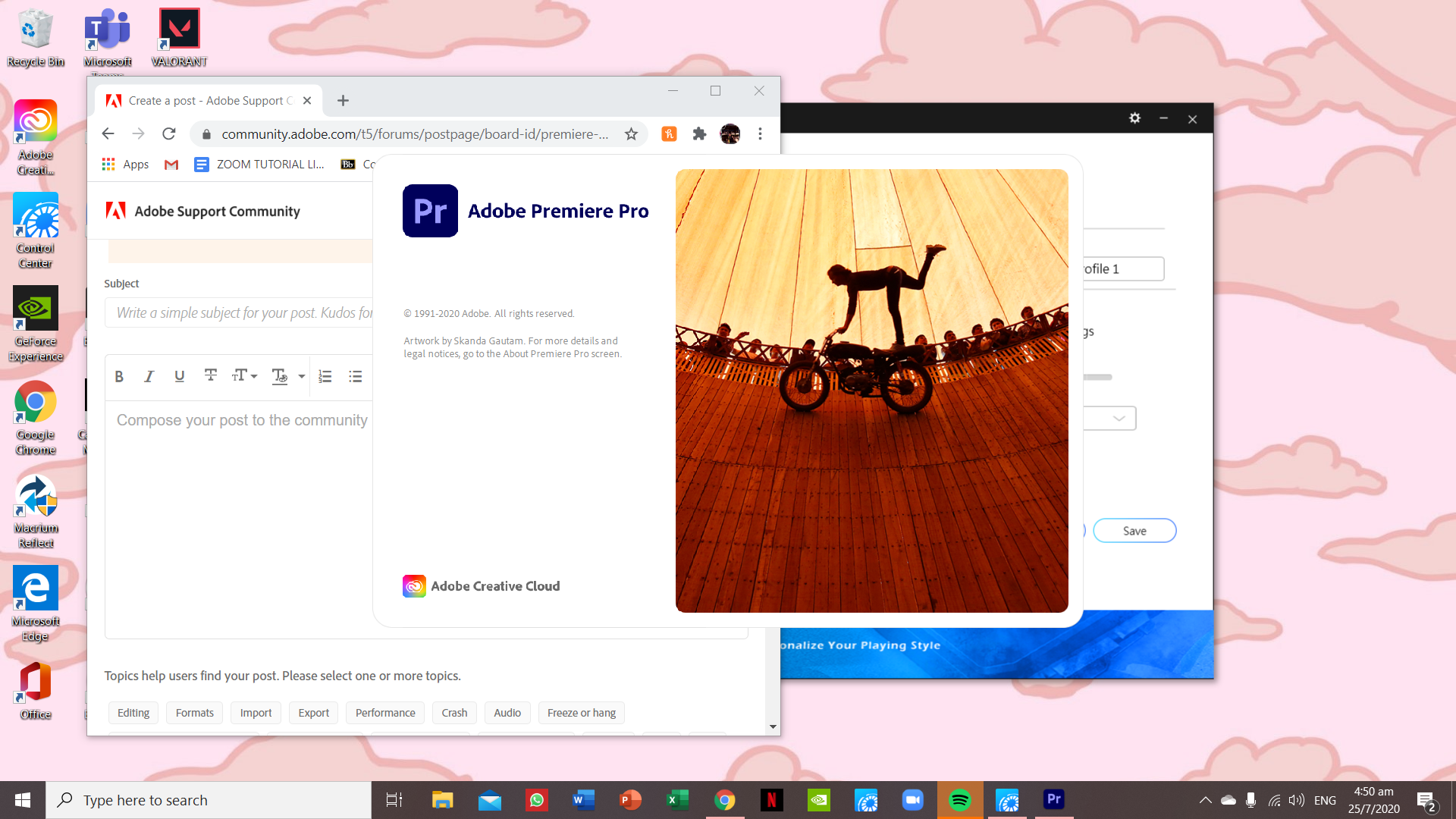Click the Save button
This screenshot has width=1456, height=819.
click(1134, 531)
